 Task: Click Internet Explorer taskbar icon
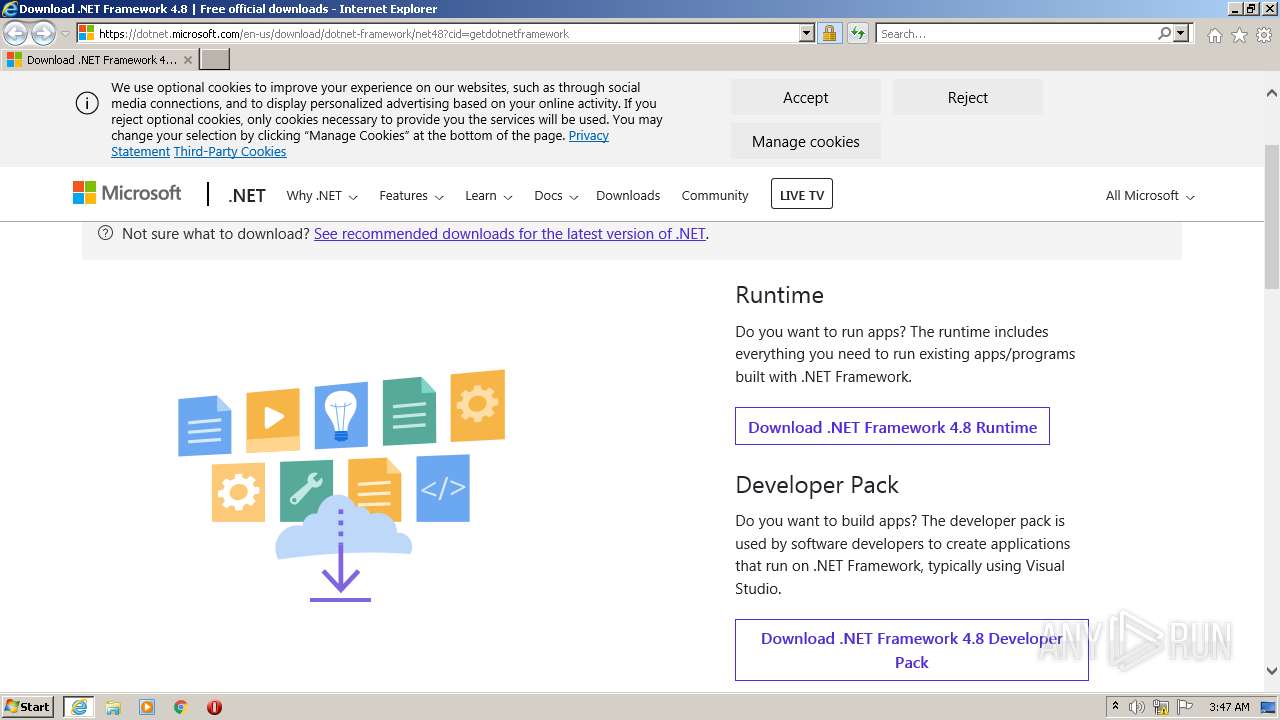(x=79, y=707)
